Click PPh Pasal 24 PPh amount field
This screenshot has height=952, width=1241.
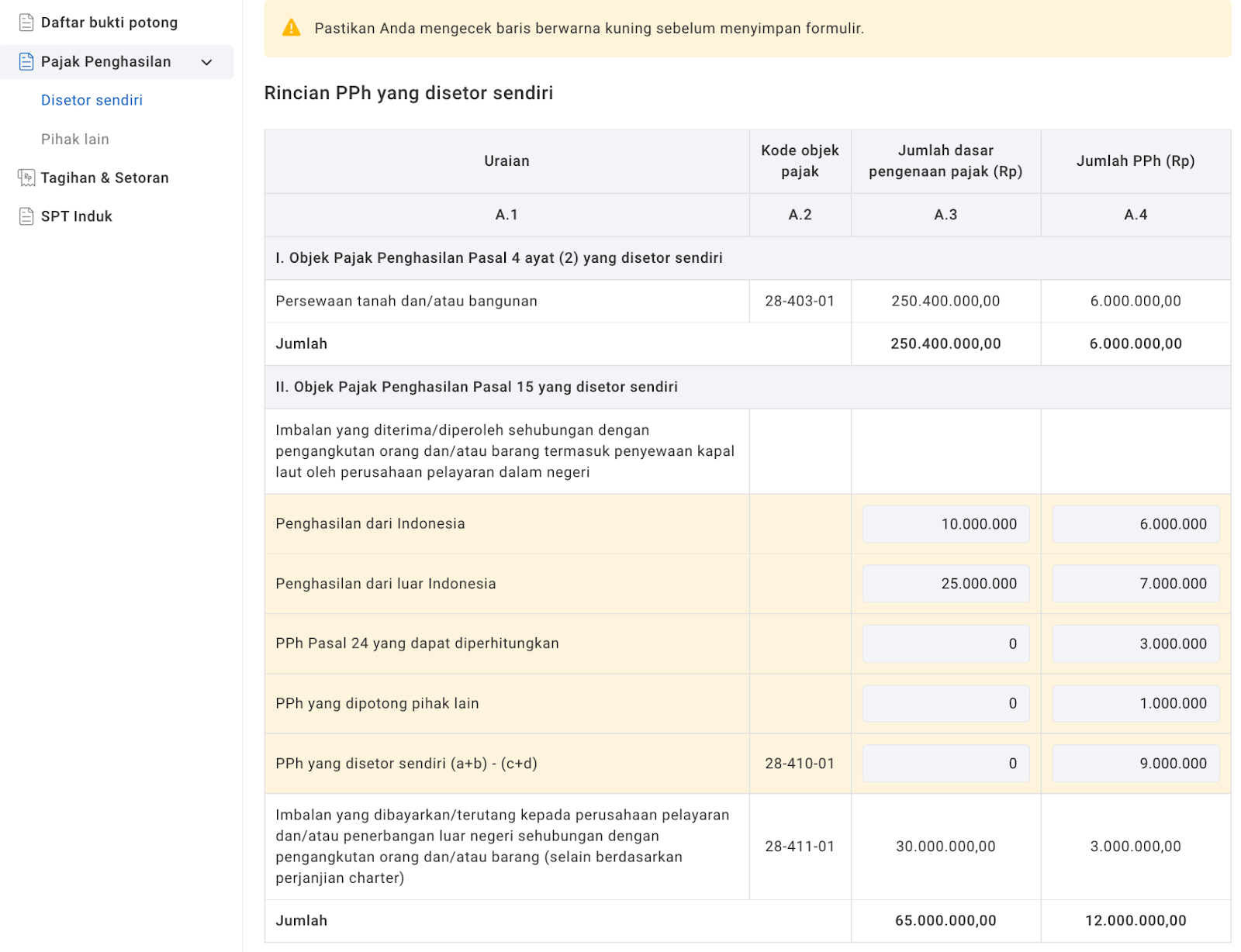[x=1135, y=643]
